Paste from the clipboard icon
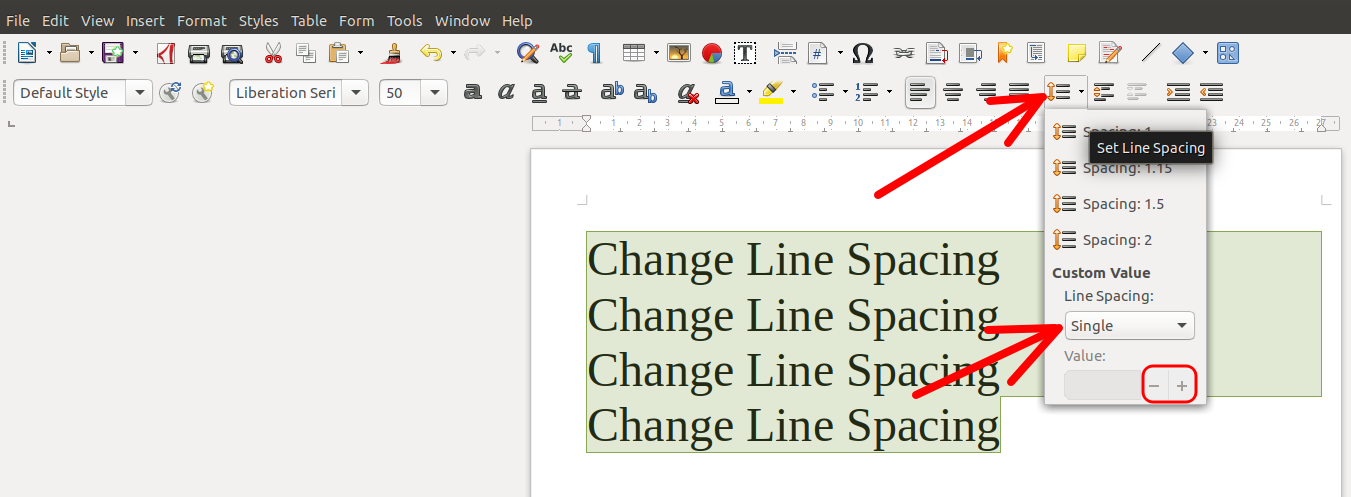The height and width of the screenshot is (497, 1351). [339, 52]
